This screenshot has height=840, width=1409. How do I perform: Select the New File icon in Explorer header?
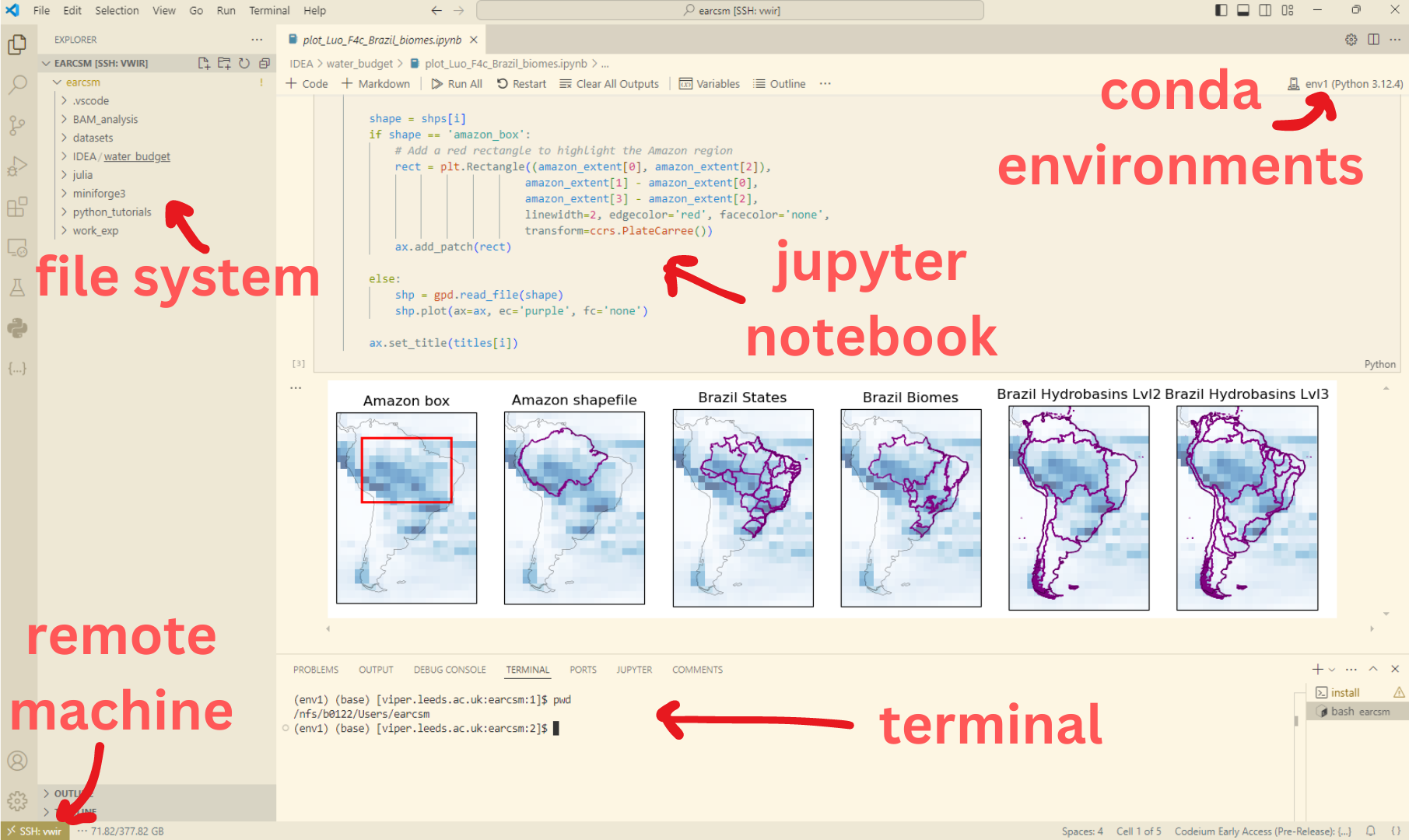click(x=205, y=63)
